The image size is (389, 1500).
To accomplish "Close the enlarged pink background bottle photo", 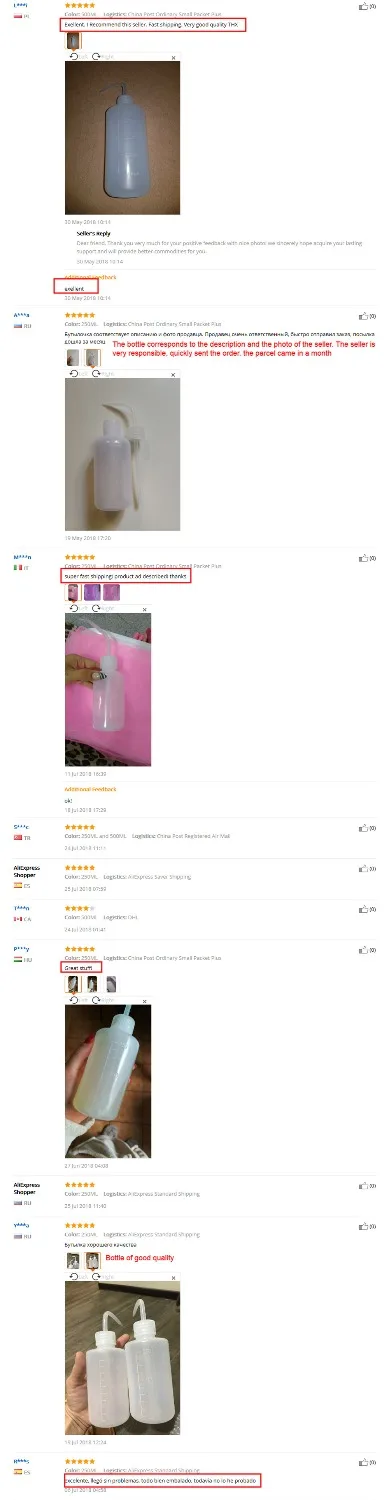I will 146,607.
